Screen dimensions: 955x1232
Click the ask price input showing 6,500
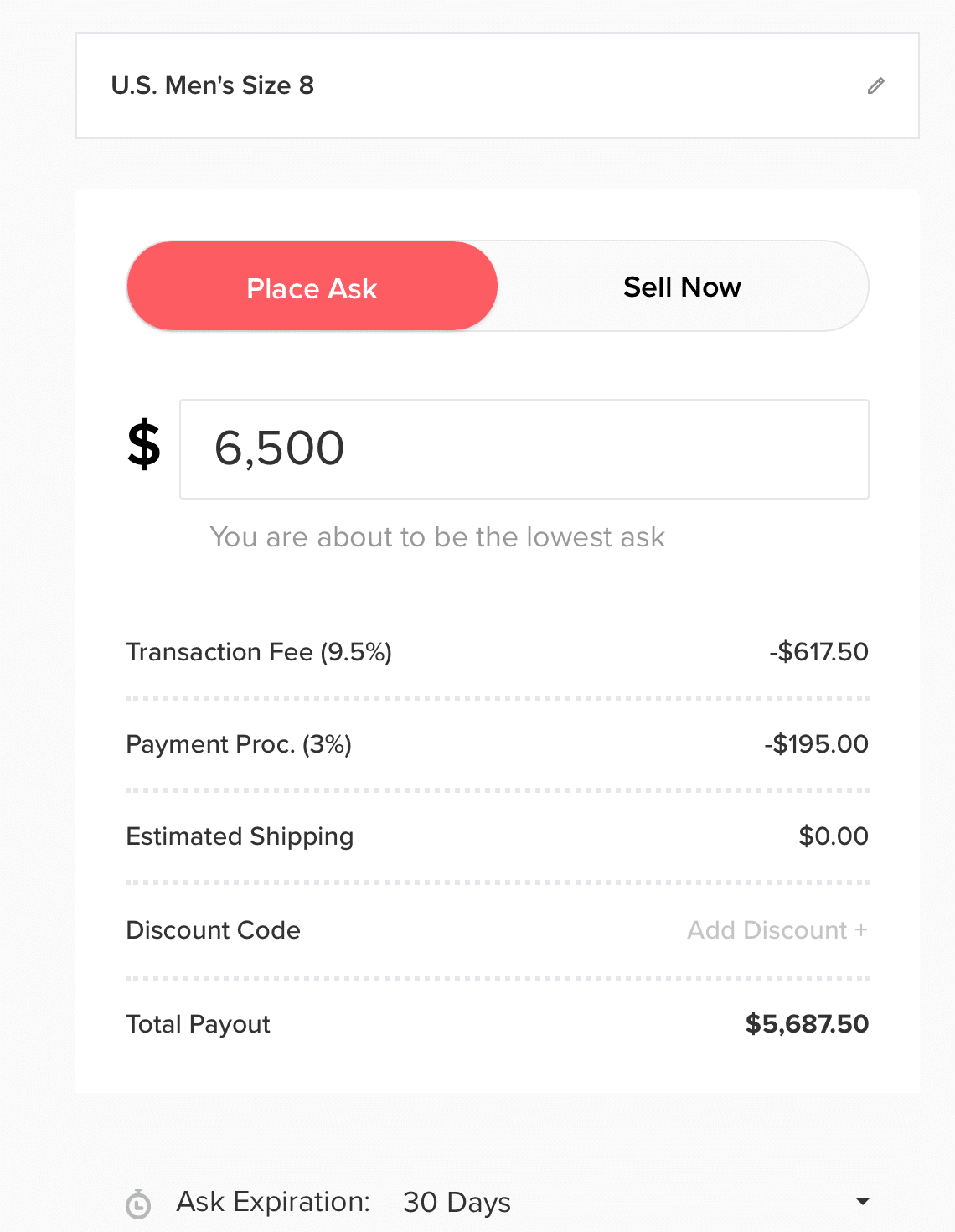[524, 449]
